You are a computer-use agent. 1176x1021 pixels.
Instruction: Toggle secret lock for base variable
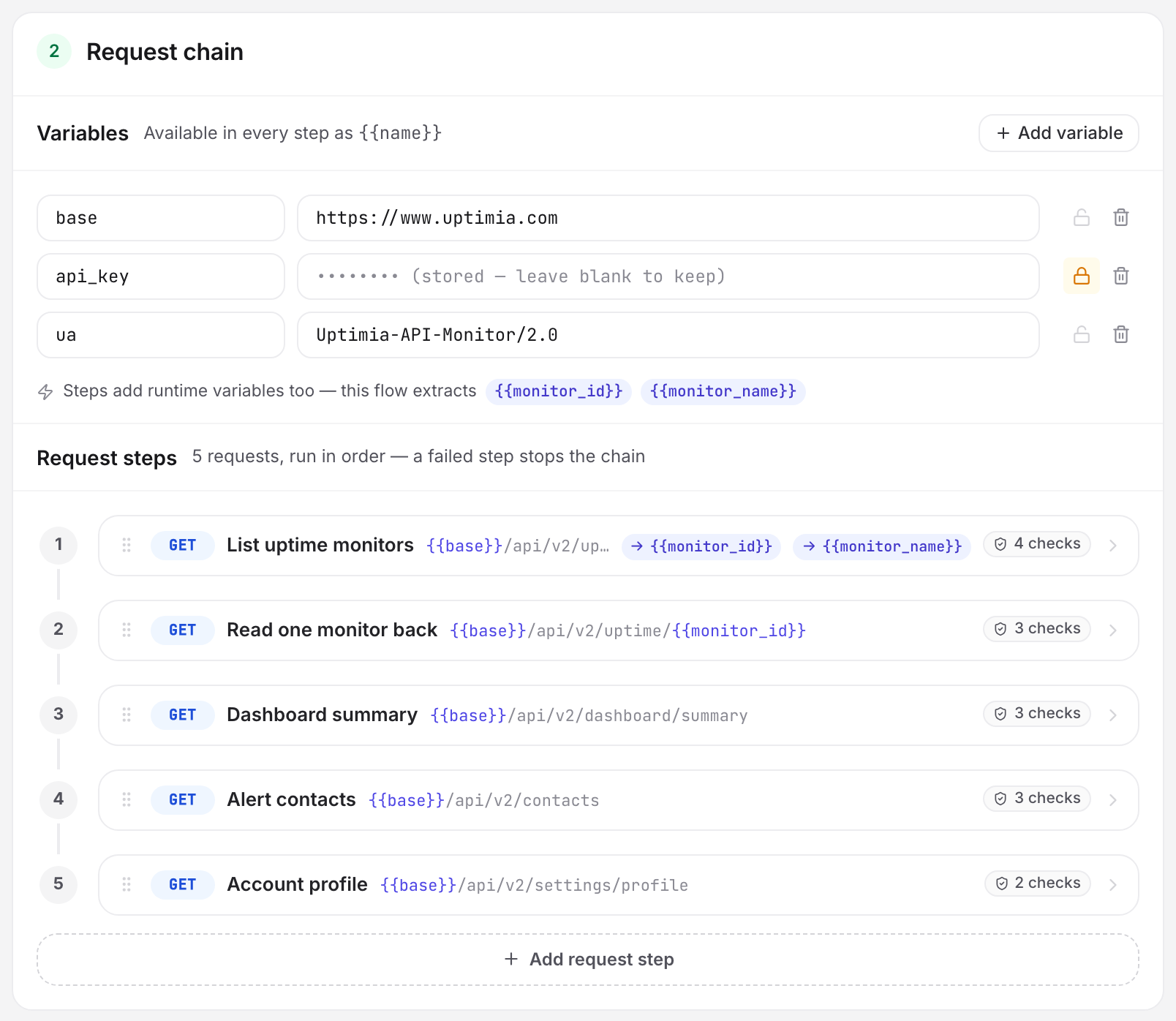[x=1082, y=217]
